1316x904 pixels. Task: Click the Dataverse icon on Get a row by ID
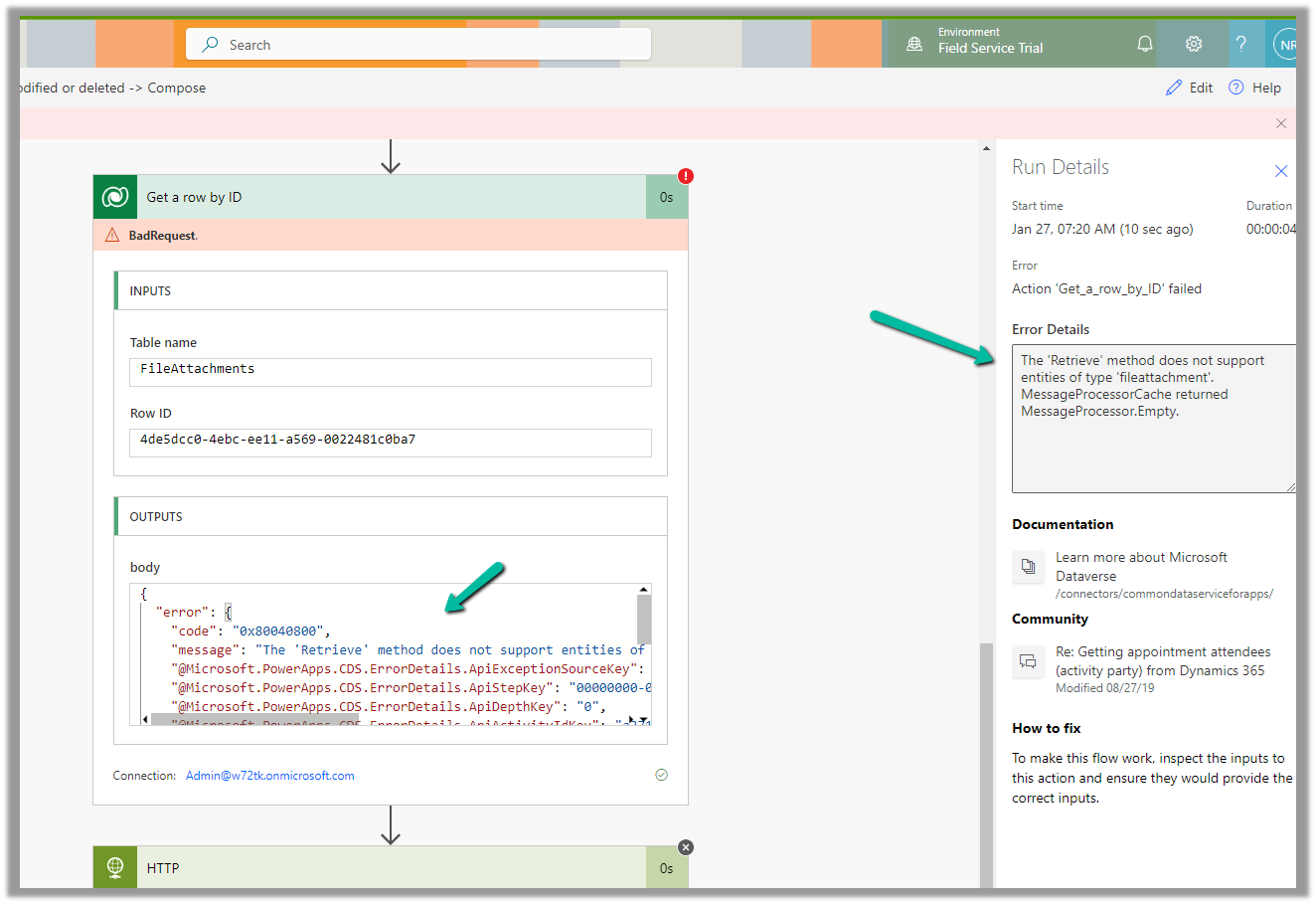[x=115, y=197]
